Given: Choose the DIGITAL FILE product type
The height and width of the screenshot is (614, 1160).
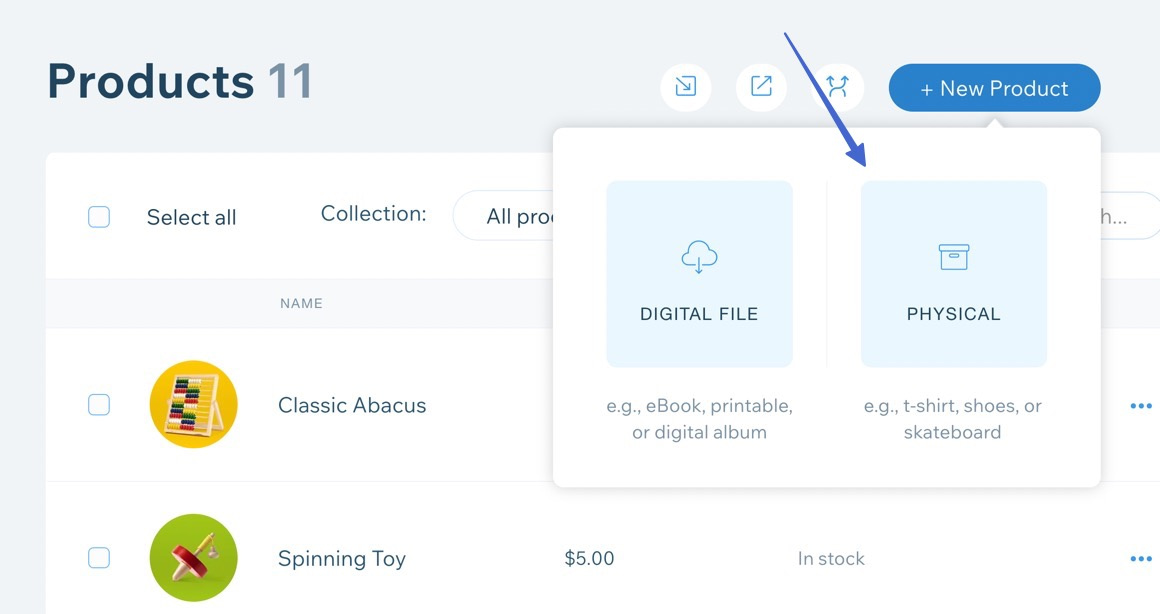Looking at the screenshot, I should [x=699, y=274].
